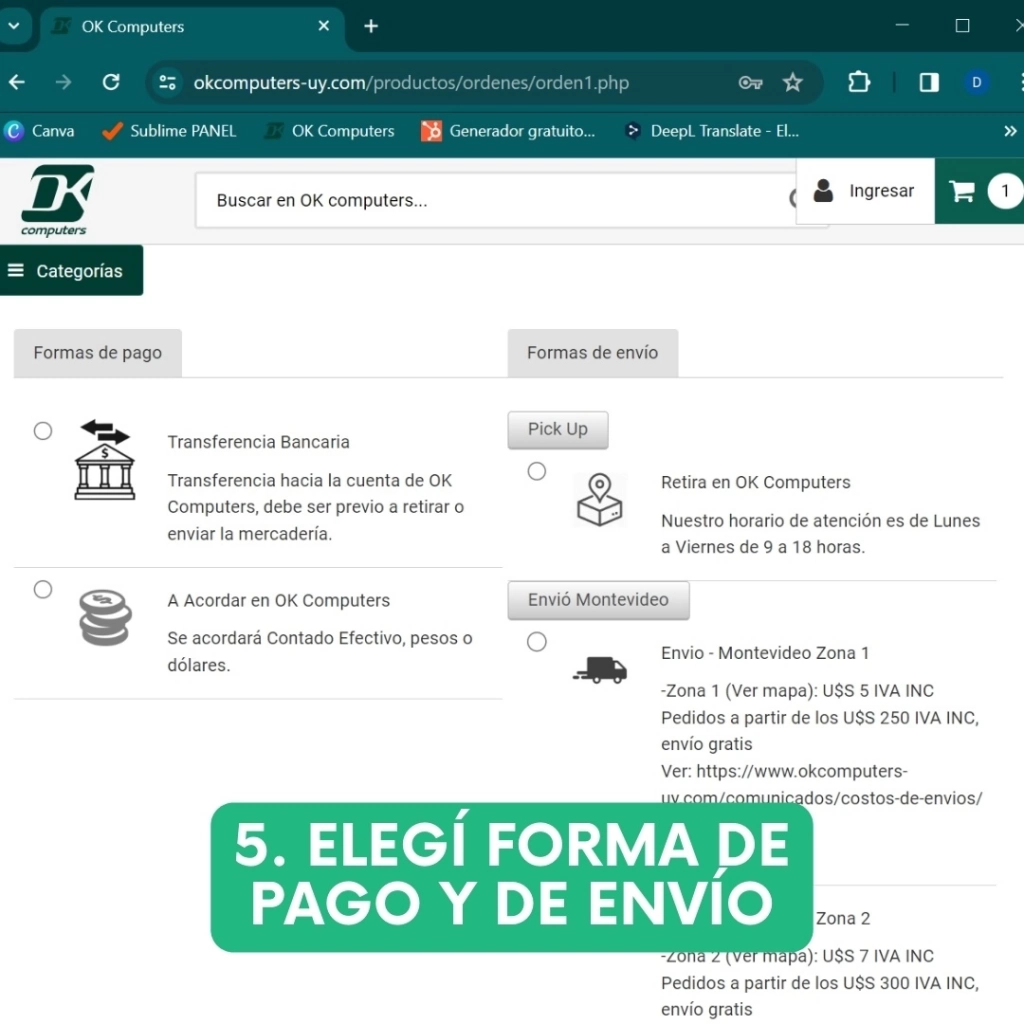Bookmark this page with star icon
The image size is (1024, 1024).
pos(793,82)
